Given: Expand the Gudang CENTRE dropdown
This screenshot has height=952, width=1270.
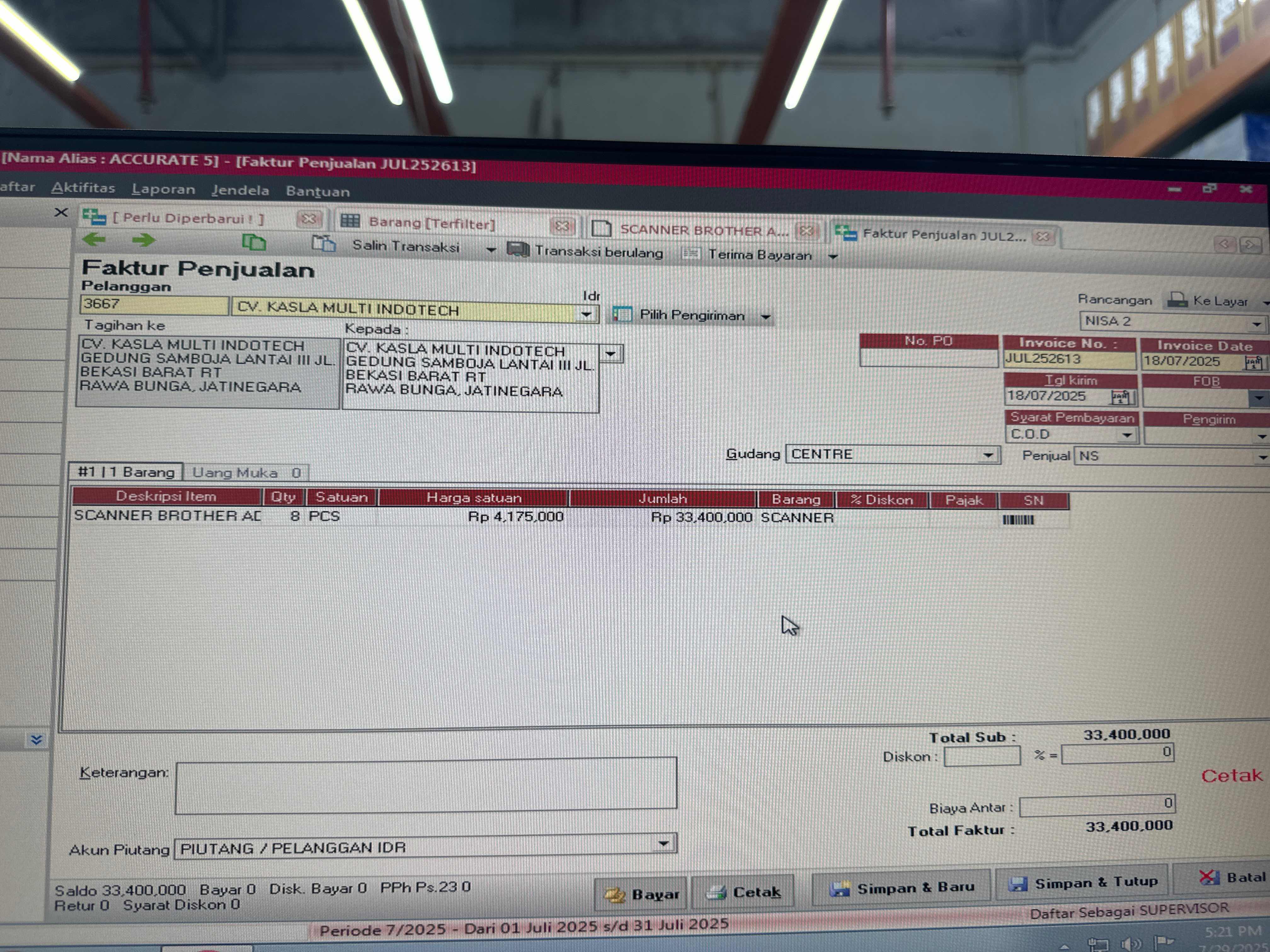Looking at the screenshot, I should [x=987, y=456].
